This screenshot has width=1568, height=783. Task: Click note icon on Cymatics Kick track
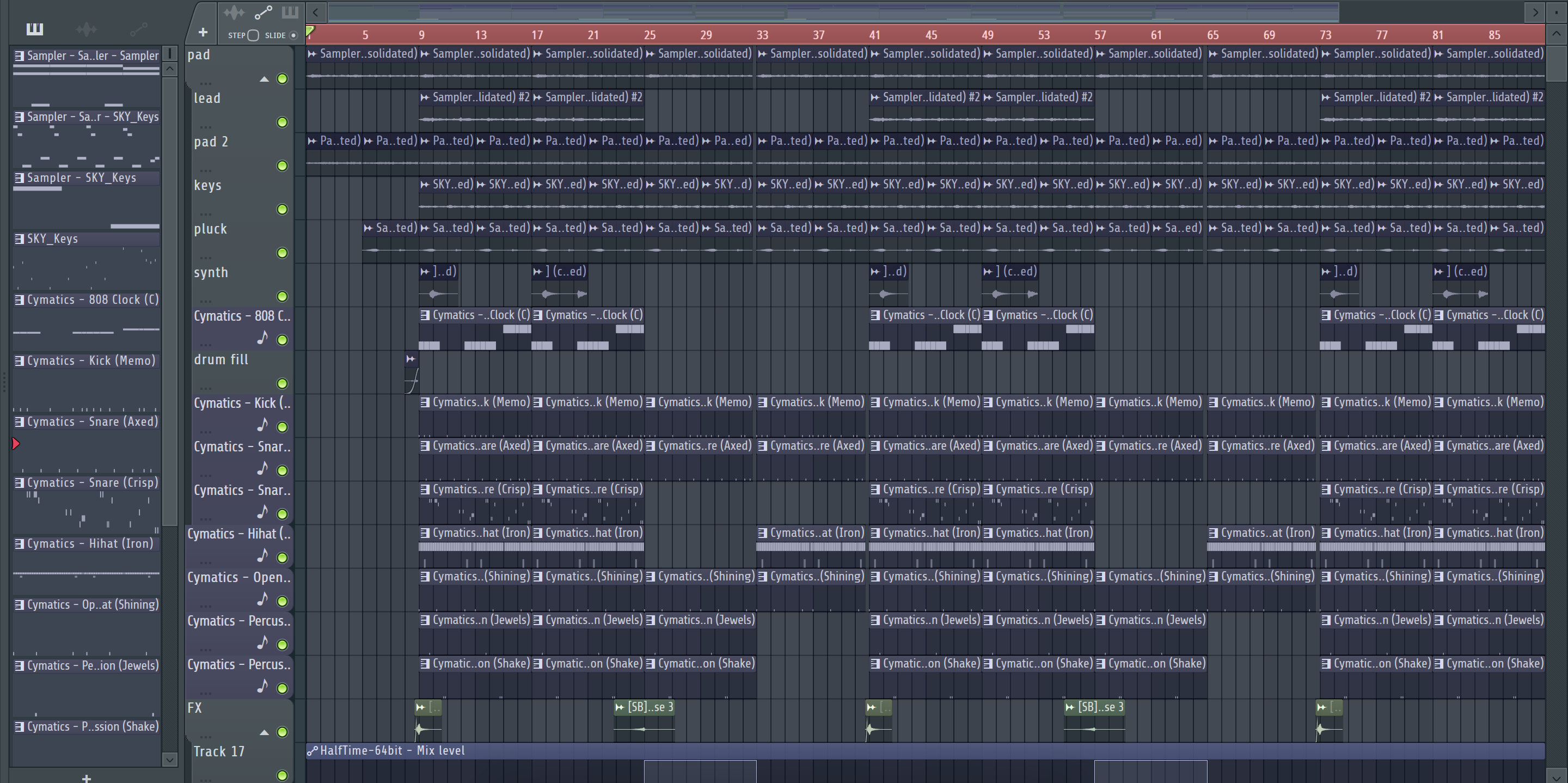(x=262, y=424)
